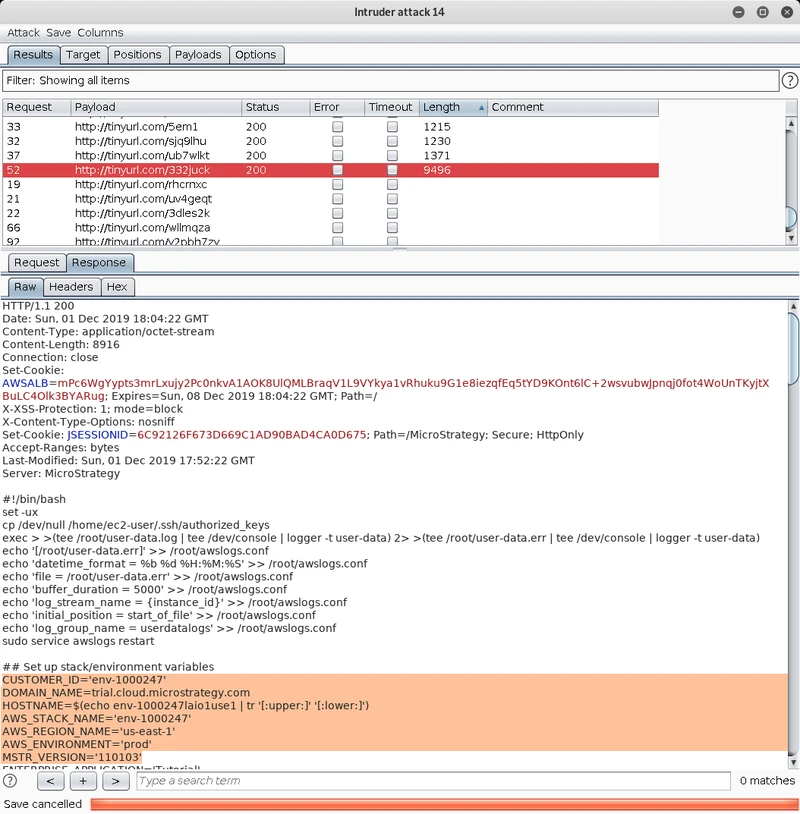Screen dimensions: 800x814
Task: Toggle Error checkbox for request 66
Action: click(337, 227)
